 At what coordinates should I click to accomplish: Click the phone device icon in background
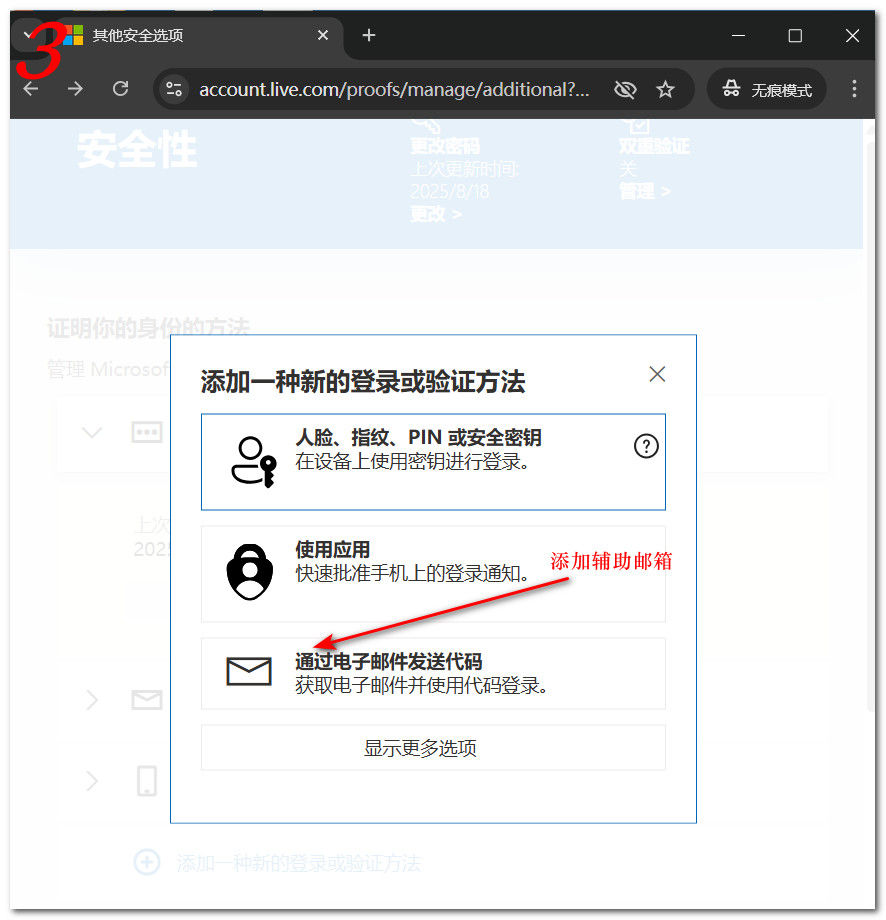coord(147,781)
